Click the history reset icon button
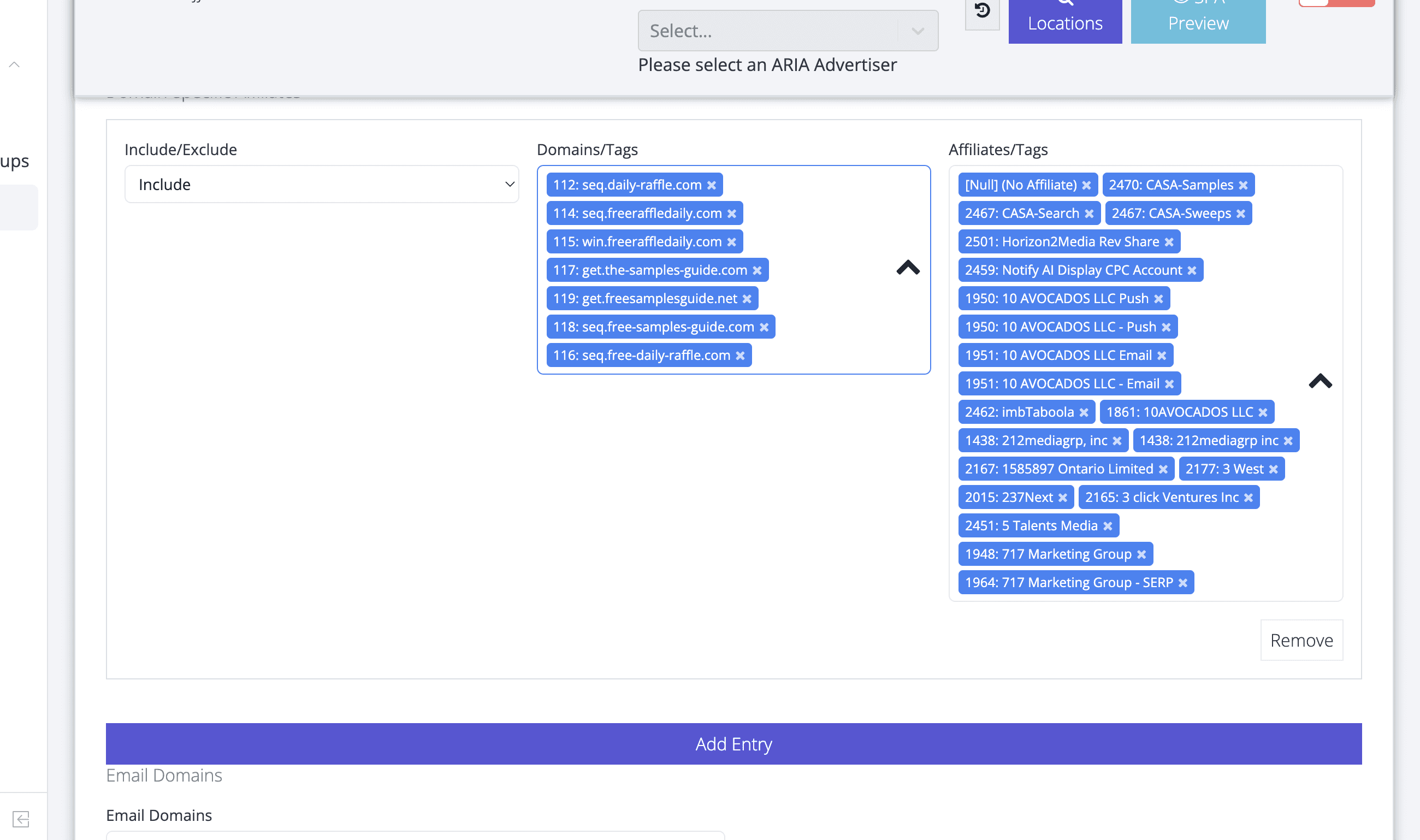 point(983,11)
